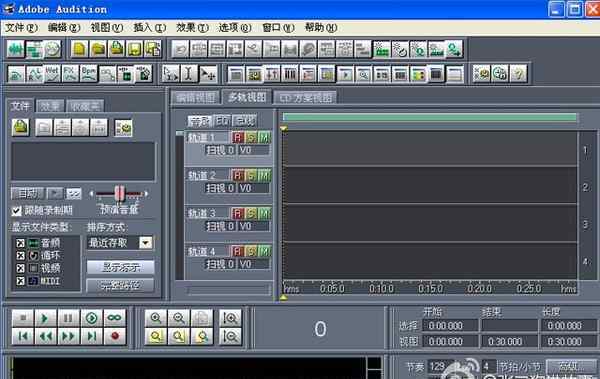Click the horizontal zoom-in magnifier icon
The width and height of the screenshot is (600, 379).
(155, 318)
